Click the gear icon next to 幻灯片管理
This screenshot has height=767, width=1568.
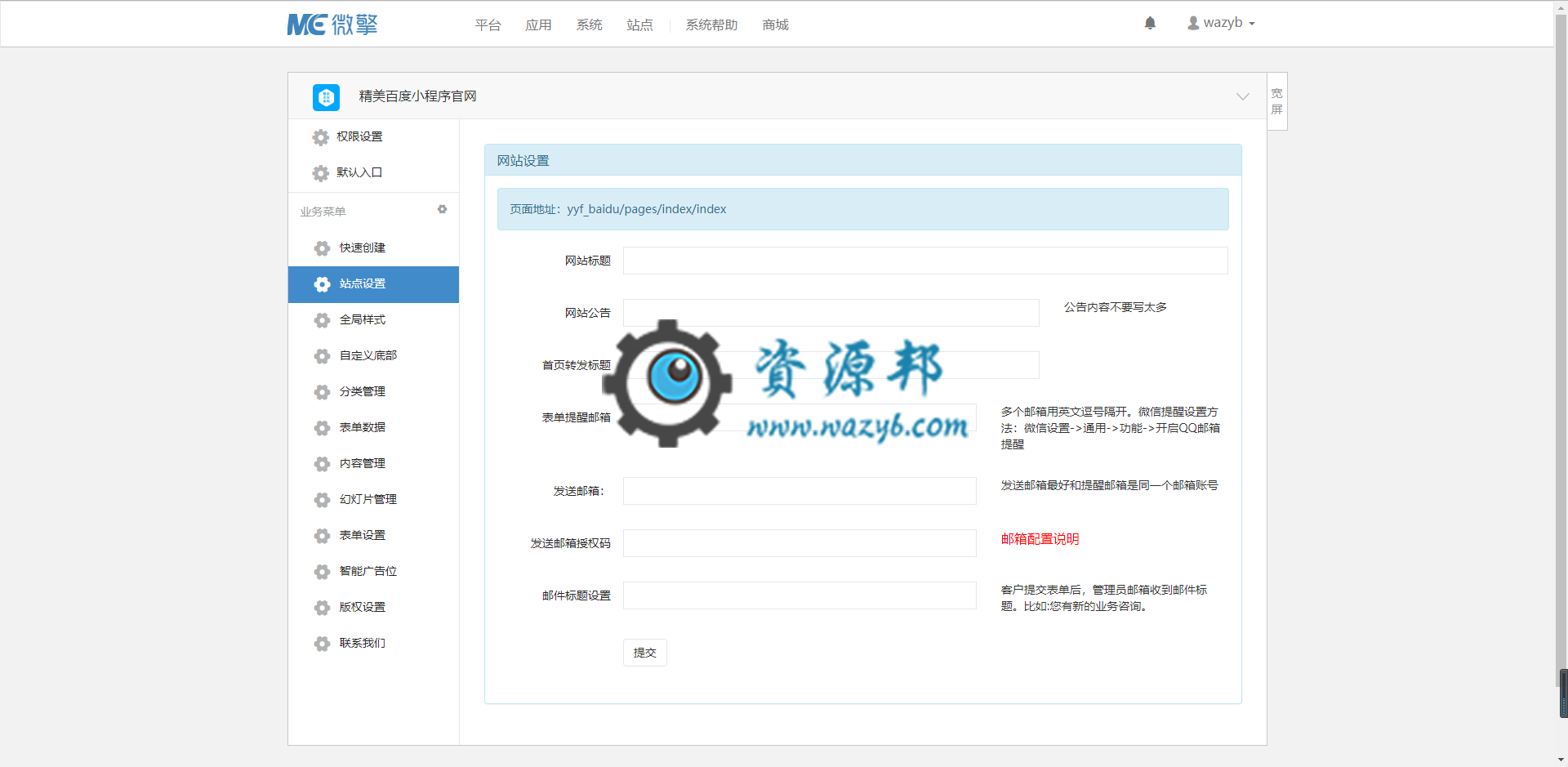(x=323, y=500)
